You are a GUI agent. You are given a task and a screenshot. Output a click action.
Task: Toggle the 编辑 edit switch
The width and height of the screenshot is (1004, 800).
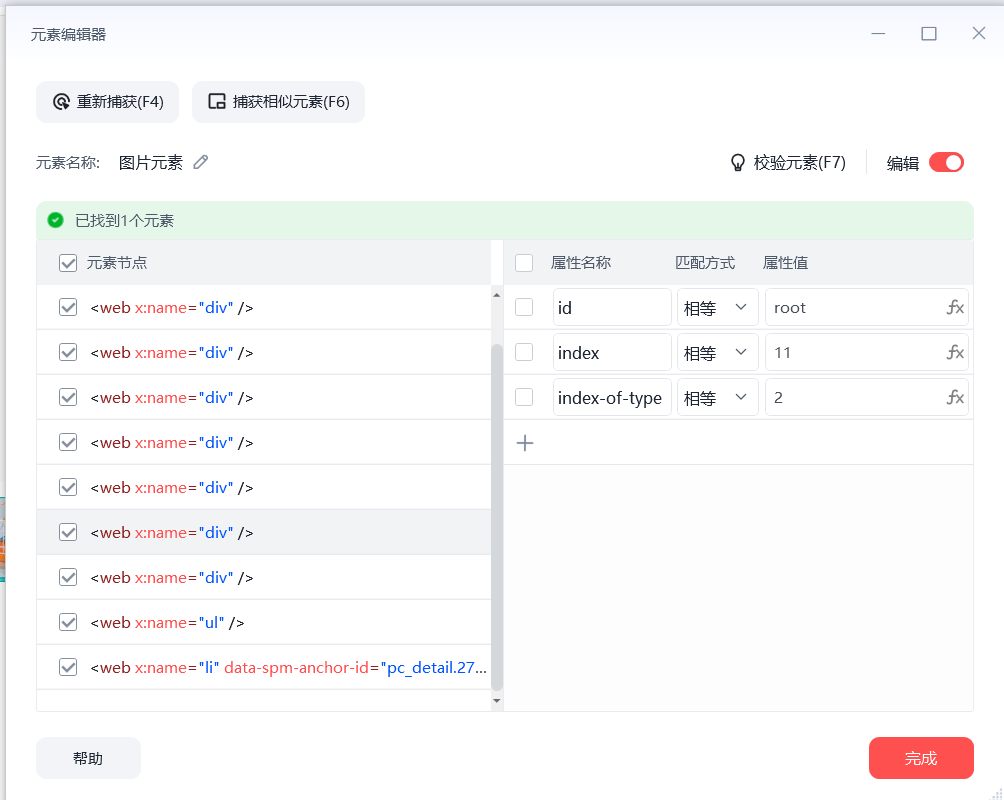pyautogui.click(x=946, y=162)
